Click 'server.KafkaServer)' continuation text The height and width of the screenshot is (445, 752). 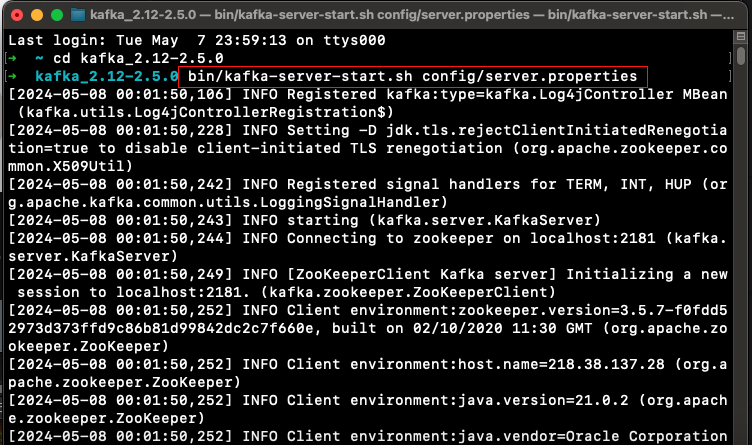click(93, 257)
